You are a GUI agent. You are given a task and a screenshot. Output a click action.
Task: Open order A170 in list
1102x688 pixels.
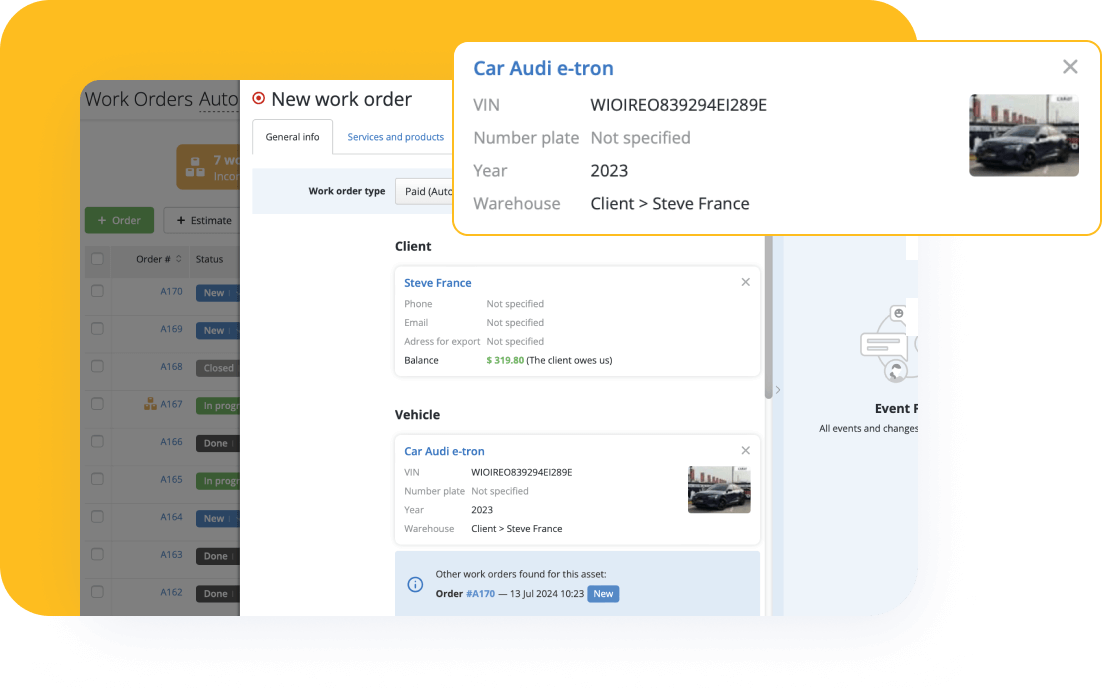click(x=171, y=291)
